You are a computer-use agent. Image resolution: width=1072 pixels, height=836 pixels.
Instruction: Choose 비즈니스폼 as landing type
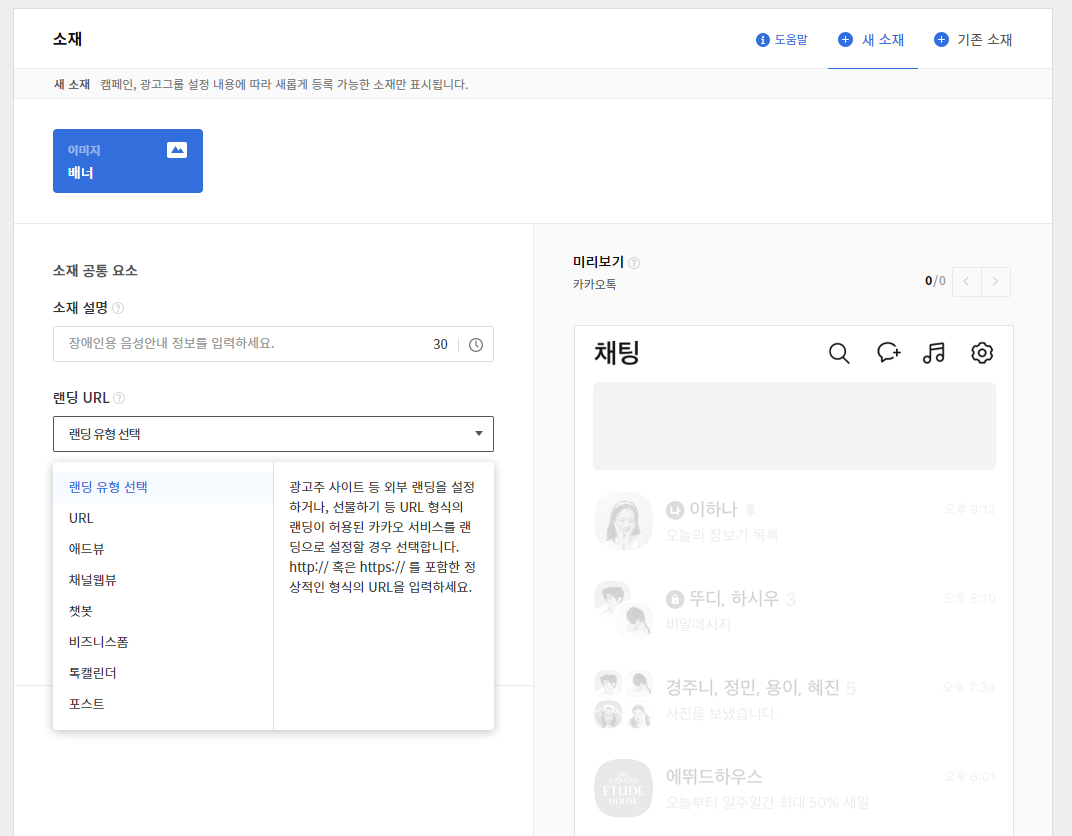163,642
